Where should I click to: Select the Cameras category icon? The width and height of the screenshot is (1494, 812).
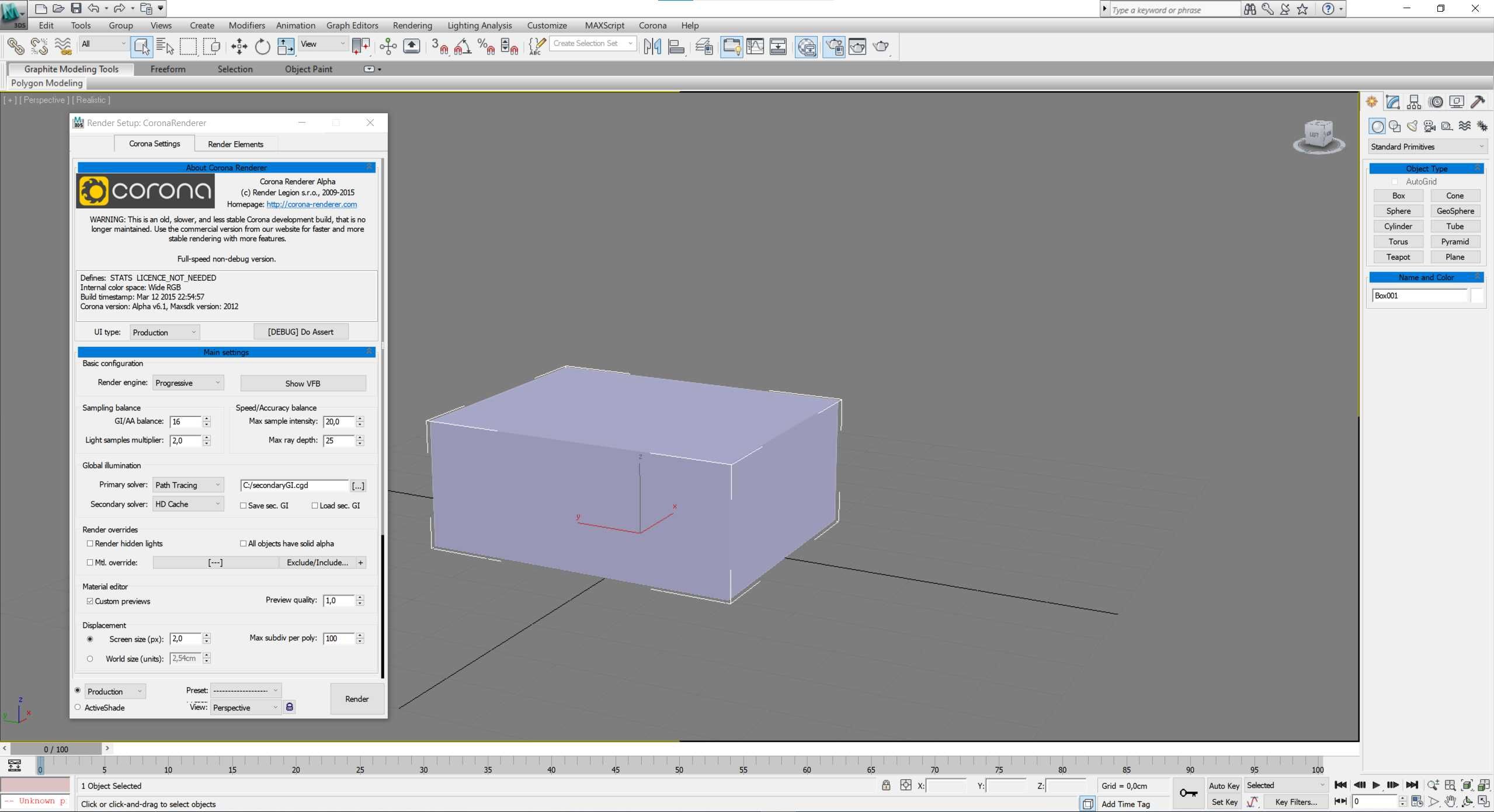1430,126
